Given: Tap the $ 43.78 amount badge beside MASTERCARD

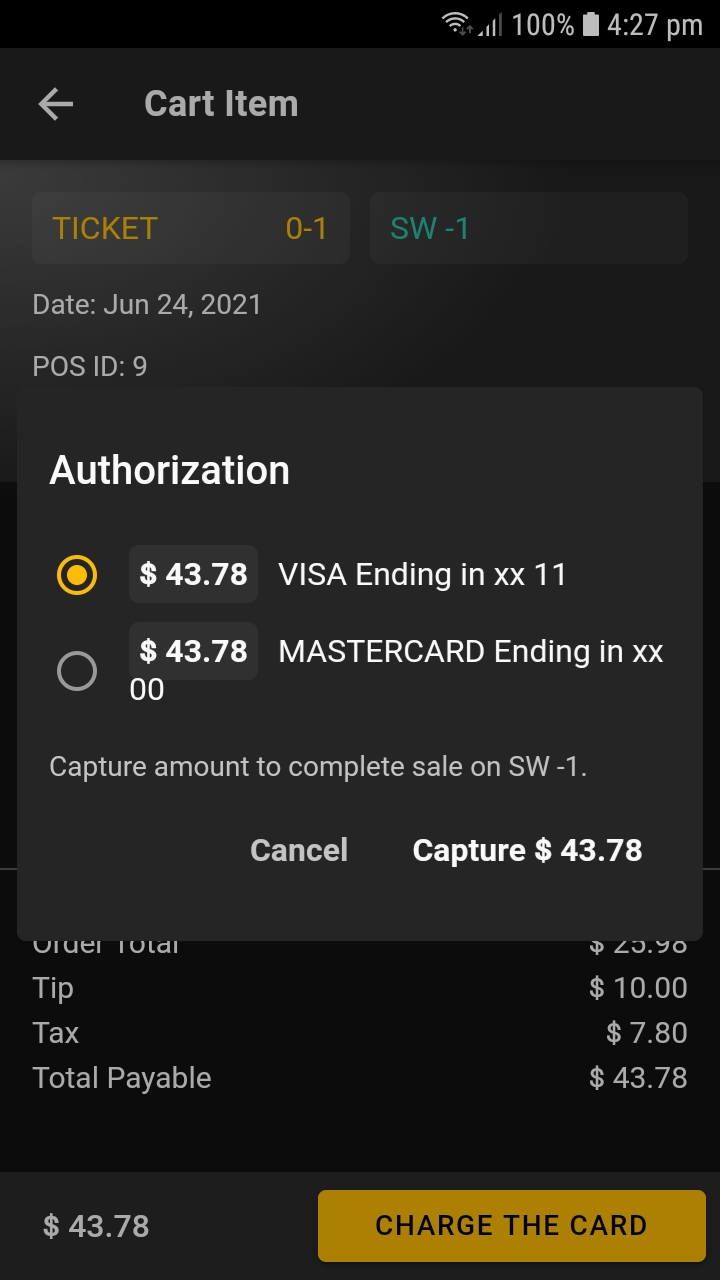Looking at the screenshot, I should pos(193,651).
